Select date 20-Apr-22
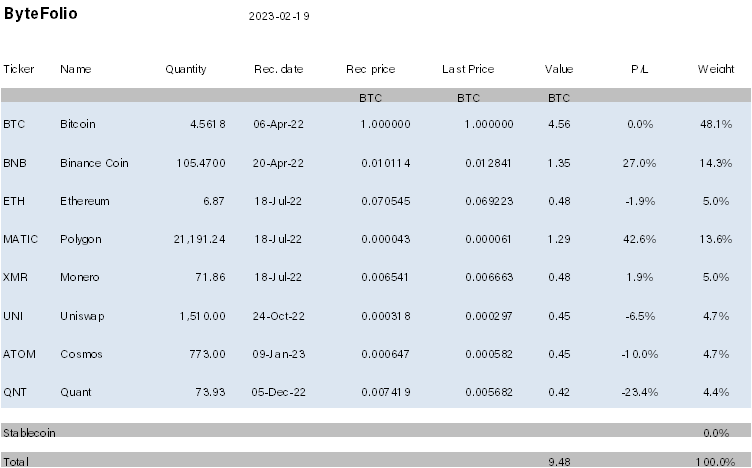This screenshot has width=752, height=468. (x=278, y=163)
